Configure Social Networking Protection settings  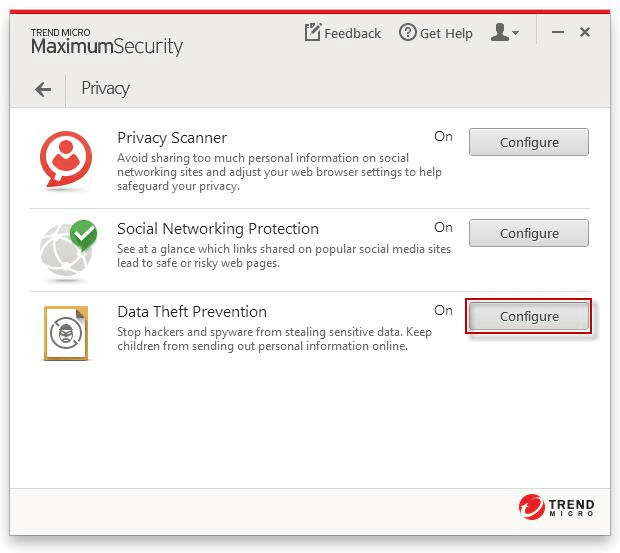point(529,233)
